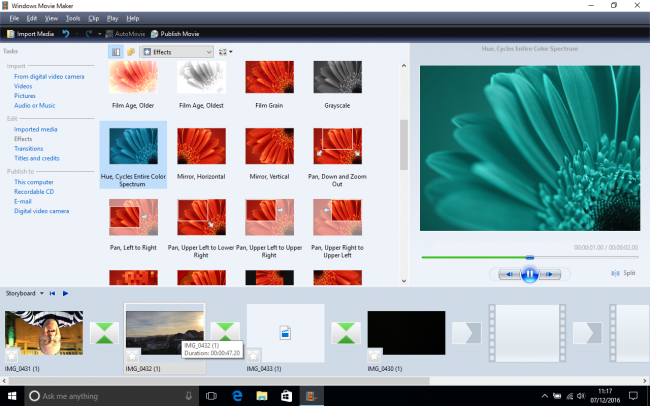The width and height of the screenshot is (650, 406).
Task: Click the transition cell before IMG_0430 (1)
Action: point(346,333)
